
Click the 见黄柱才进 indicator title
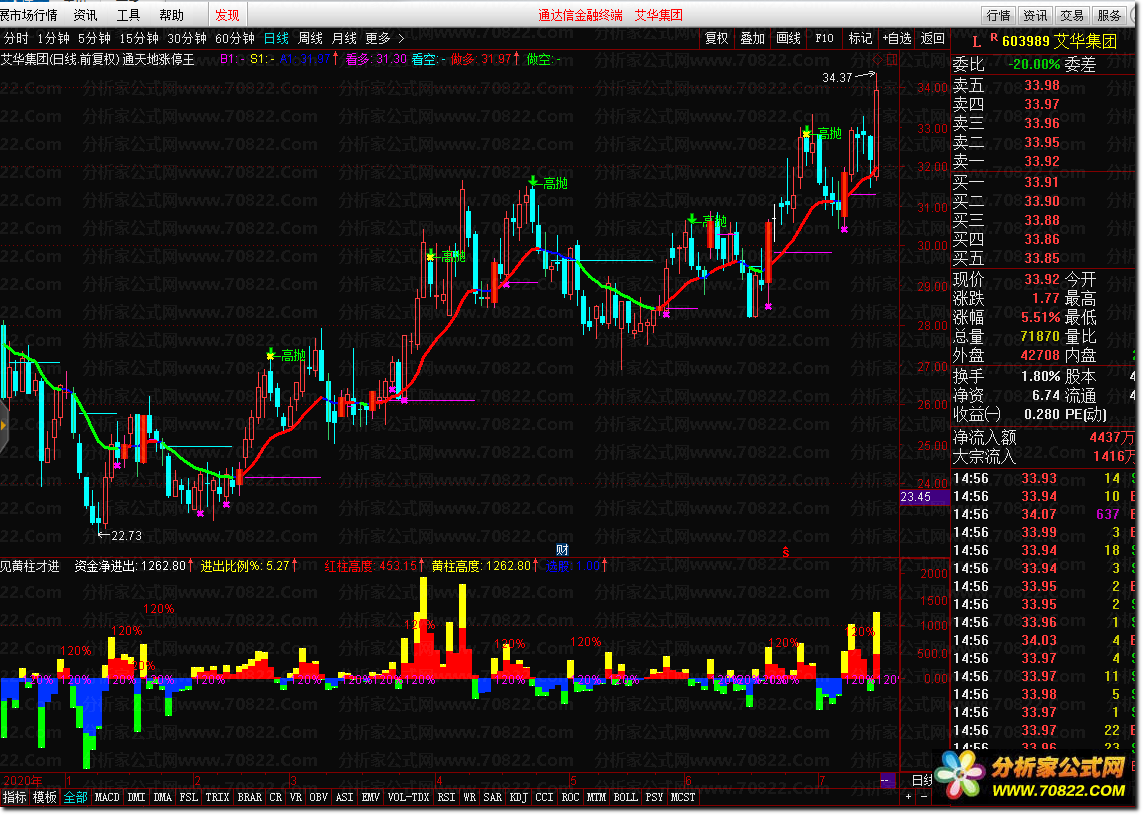click(30, 566)
